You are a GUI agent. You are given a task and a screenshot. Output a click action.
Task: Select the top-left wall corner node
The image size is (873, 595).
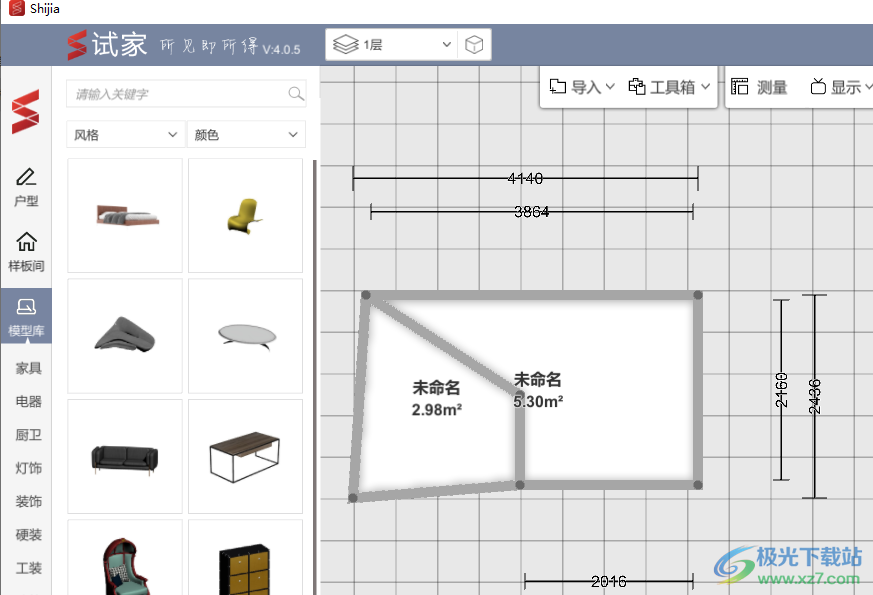tap(366, 295)
